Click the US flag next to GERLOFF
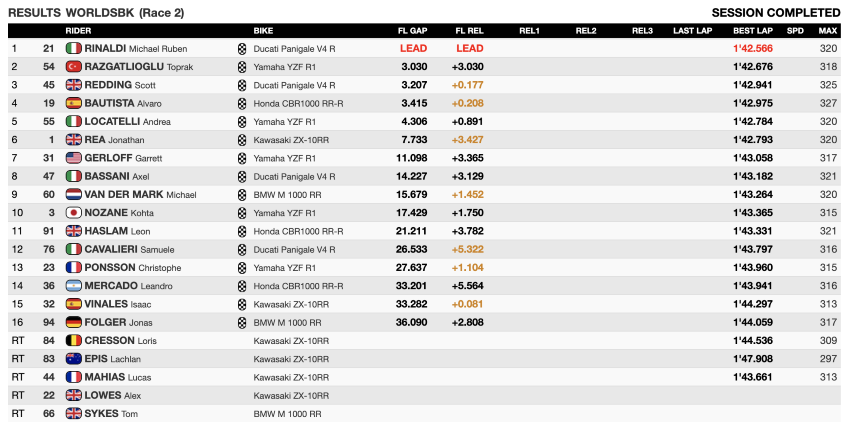Image resolution: width=854 pixels, height=428 pixels. pyautogui.click(x=74, y=158)
